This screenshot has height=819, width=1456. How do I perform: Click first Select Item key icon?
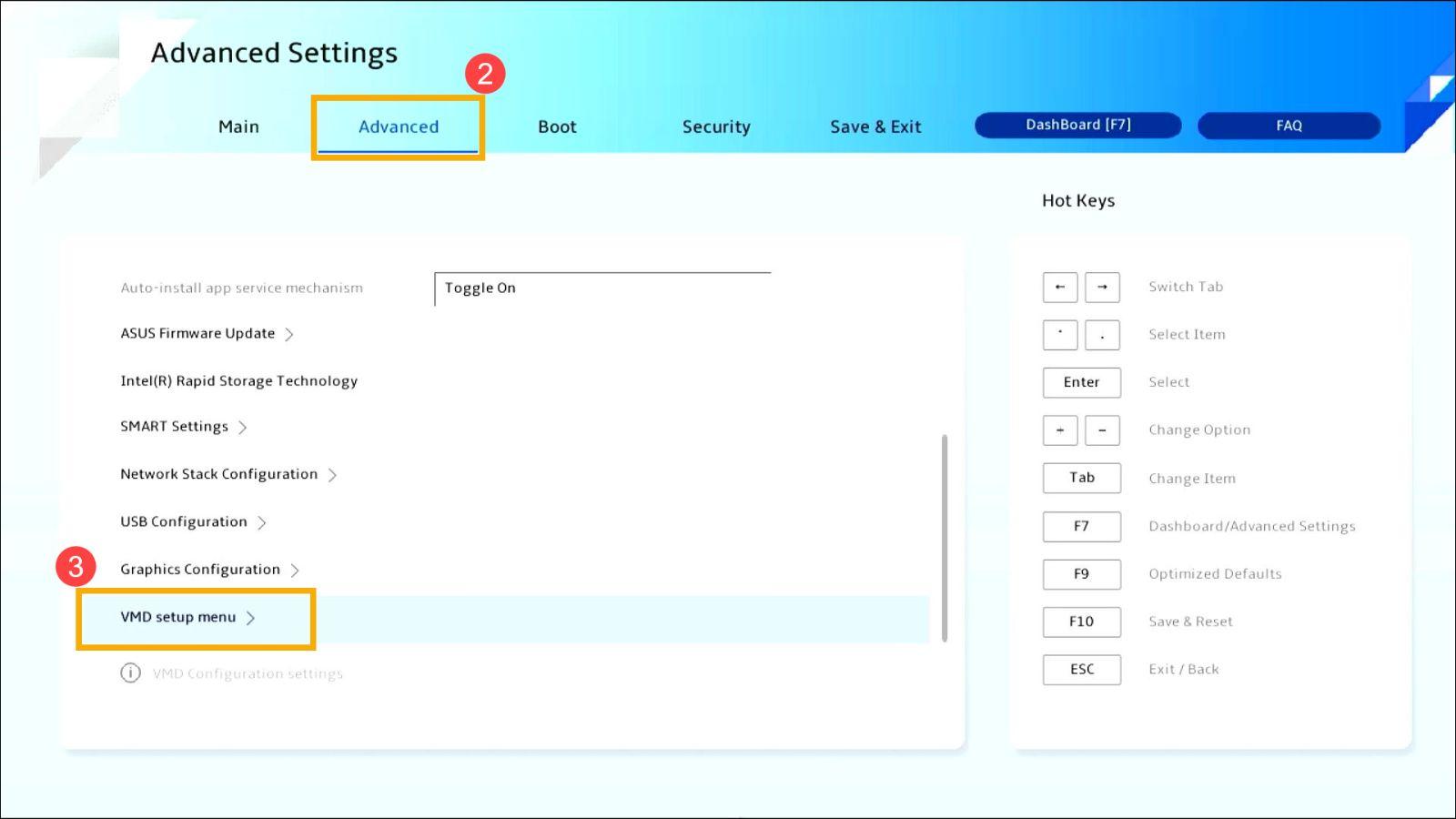(1060, 335)
